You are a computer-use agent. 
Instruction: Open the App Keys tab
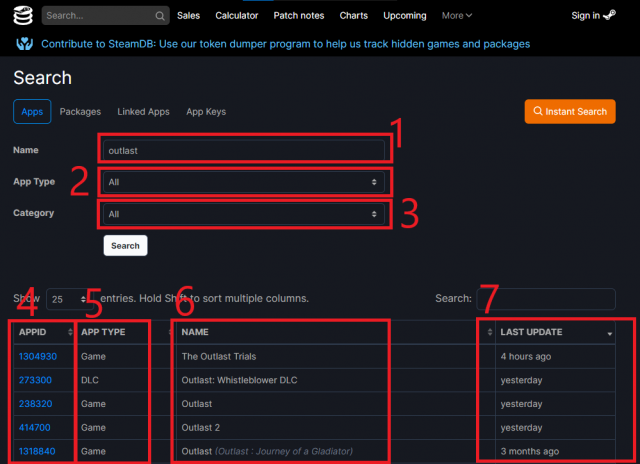pos(206,112)
